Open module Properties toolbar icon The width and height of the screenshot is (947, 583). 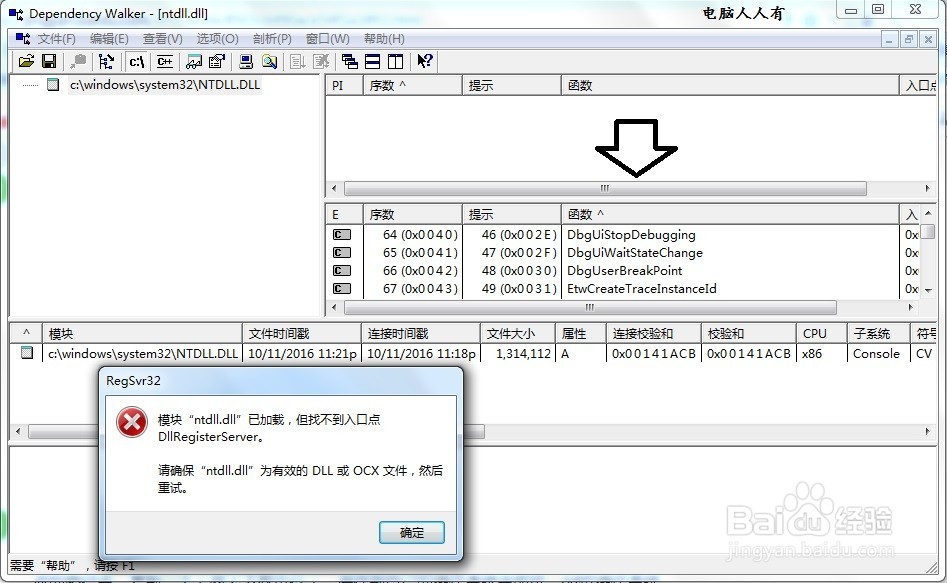coord(216,61)
